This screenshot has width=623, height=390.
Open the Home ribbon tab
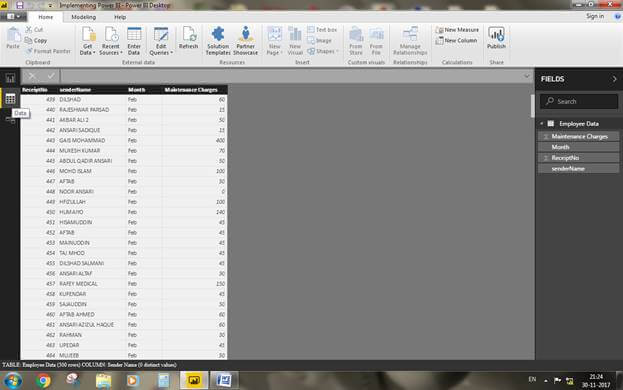(x=46, y=17)
